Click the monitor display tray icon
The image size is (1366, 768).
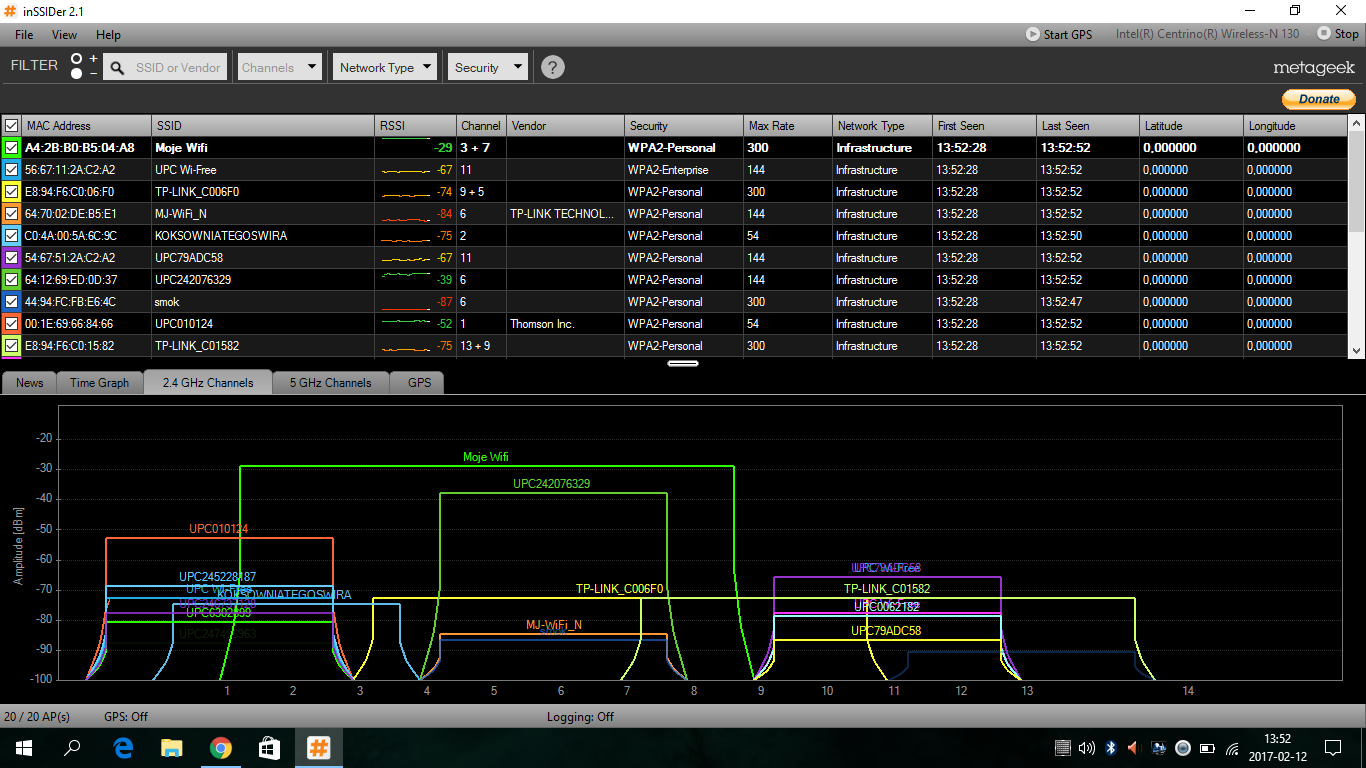point(1159,748)
